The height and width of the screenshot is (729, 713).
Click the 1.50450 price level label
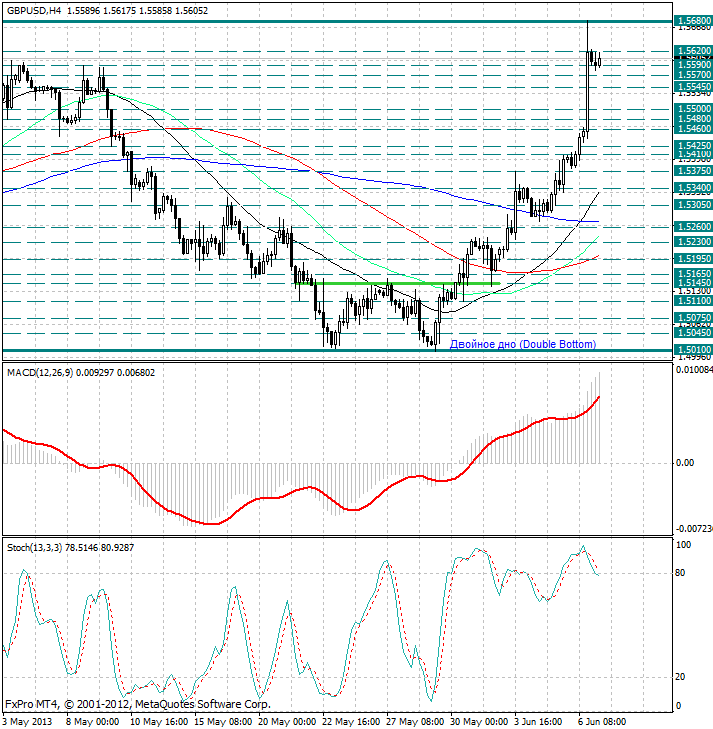[693, 332]
